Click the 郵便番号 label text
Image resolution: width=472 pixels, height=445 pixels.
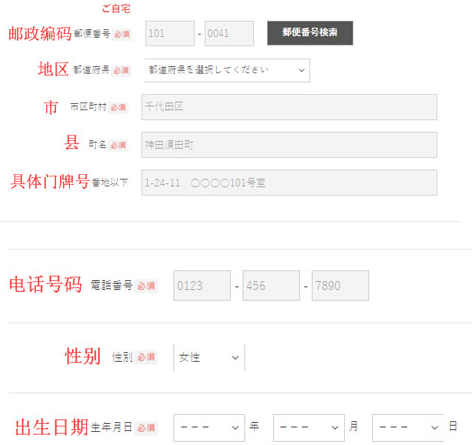click(x=92, y=33)
